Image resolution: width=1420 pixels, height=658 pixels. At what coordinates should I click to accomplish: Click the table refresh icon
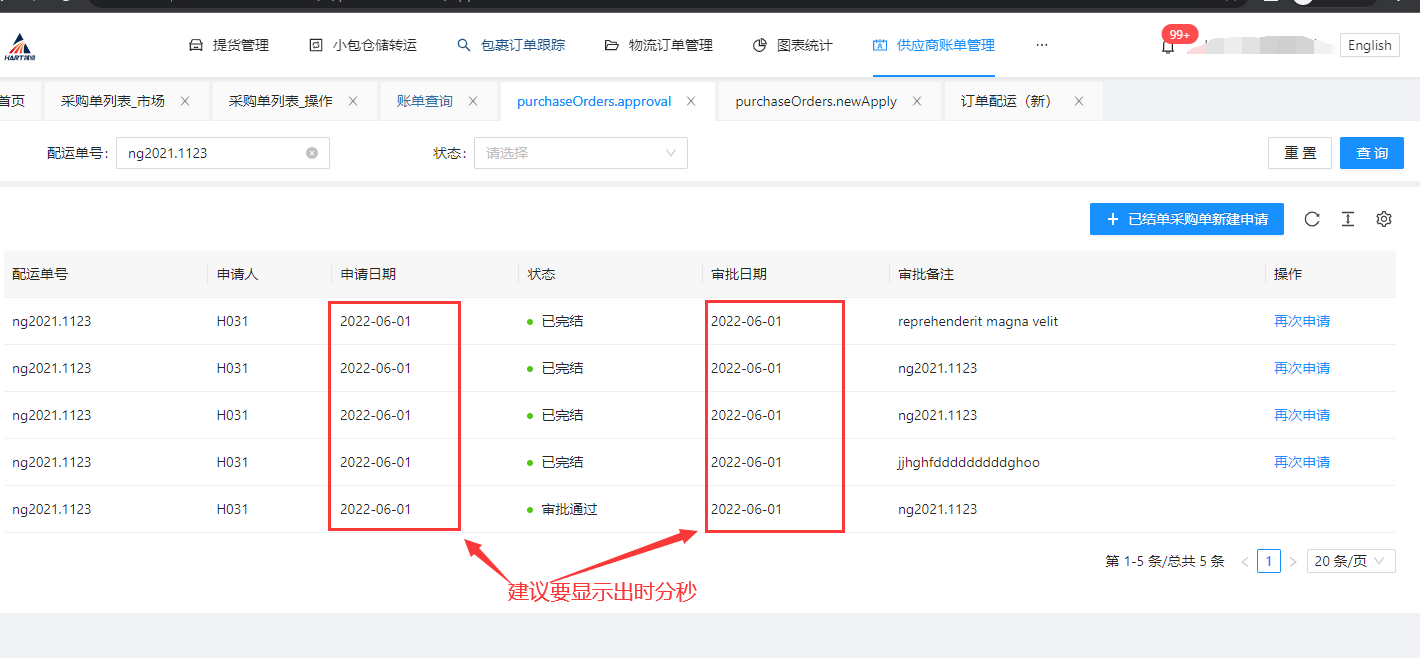click(1312, 219)
